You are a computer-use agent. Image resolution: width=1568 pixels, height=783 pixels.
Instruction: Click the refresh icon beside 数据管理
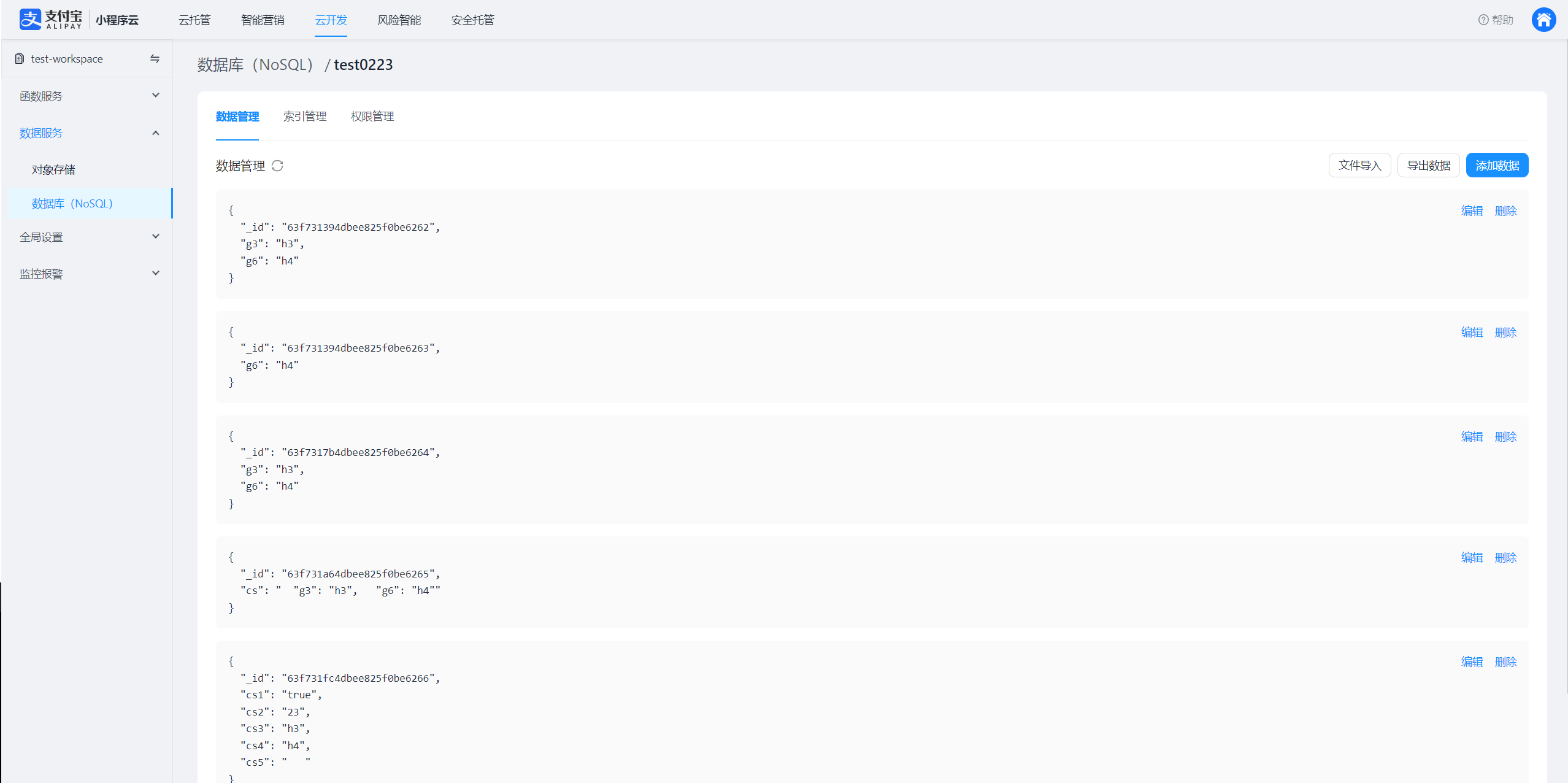(x=277, y=166)
